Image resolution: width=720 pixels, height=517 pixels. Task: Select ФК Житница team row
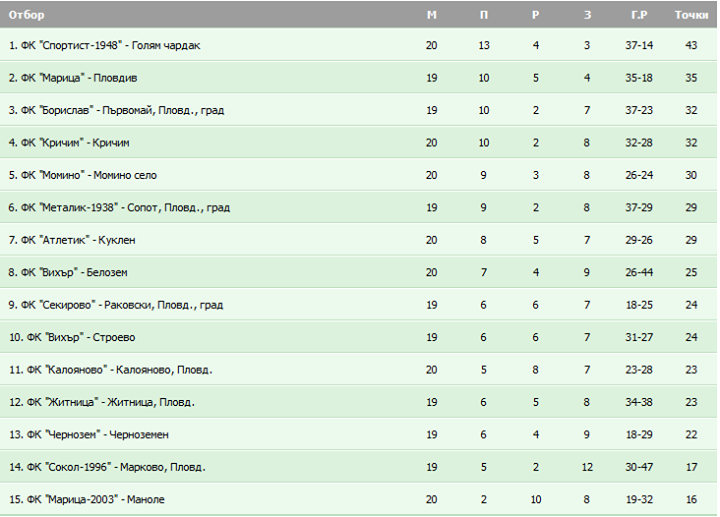click(358, 402)
